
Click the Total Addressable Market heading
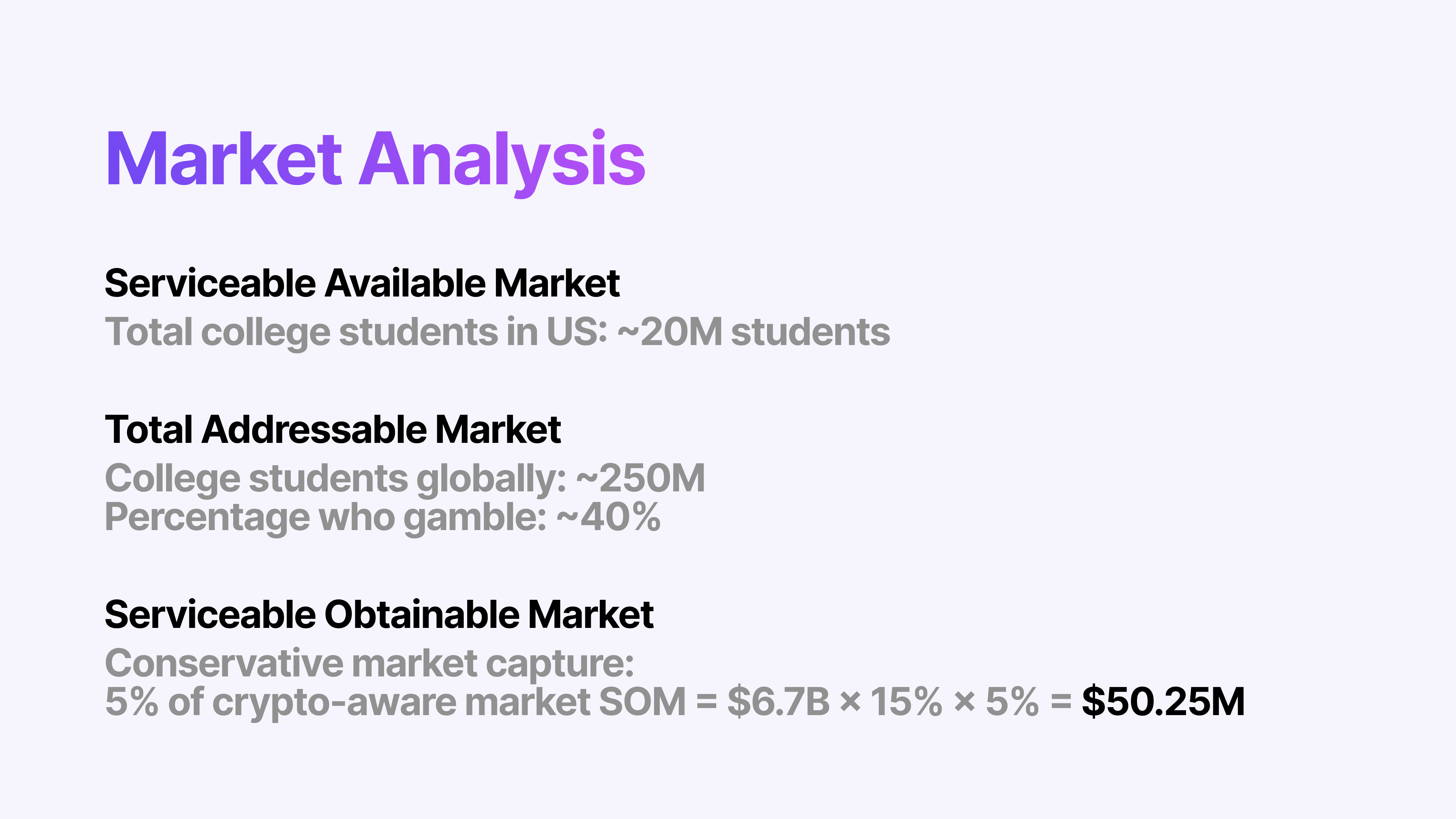point(333,430)
